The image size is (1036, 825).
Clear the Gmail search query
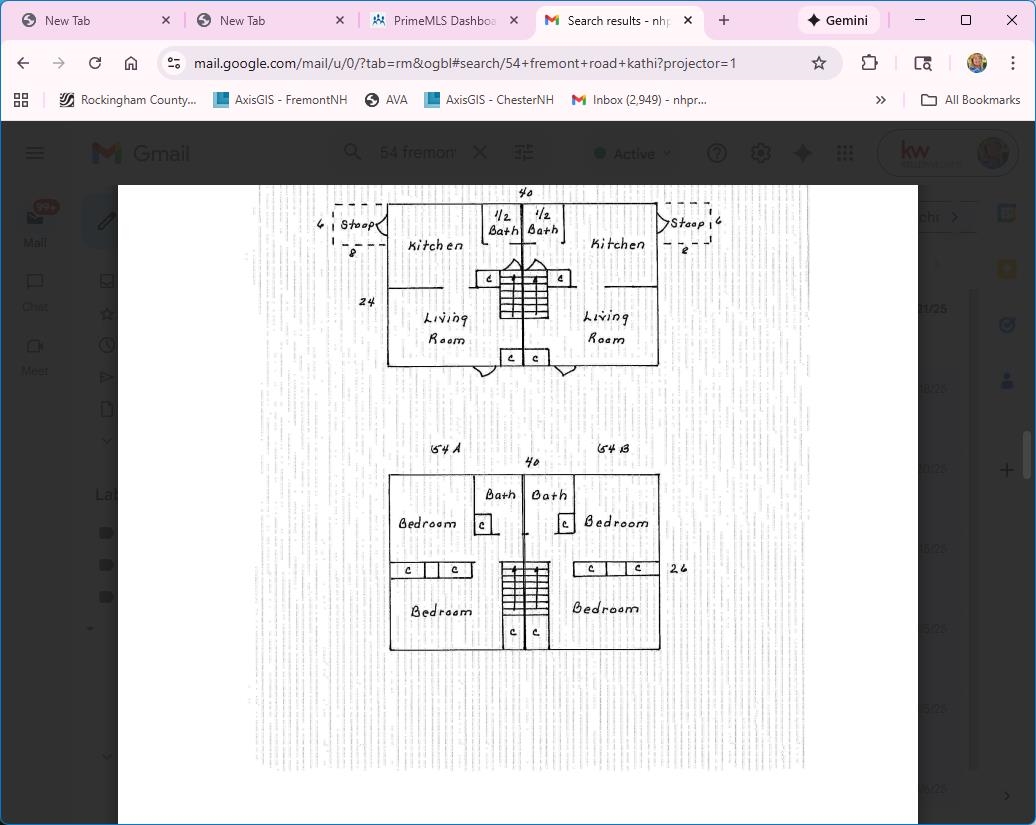480,153
